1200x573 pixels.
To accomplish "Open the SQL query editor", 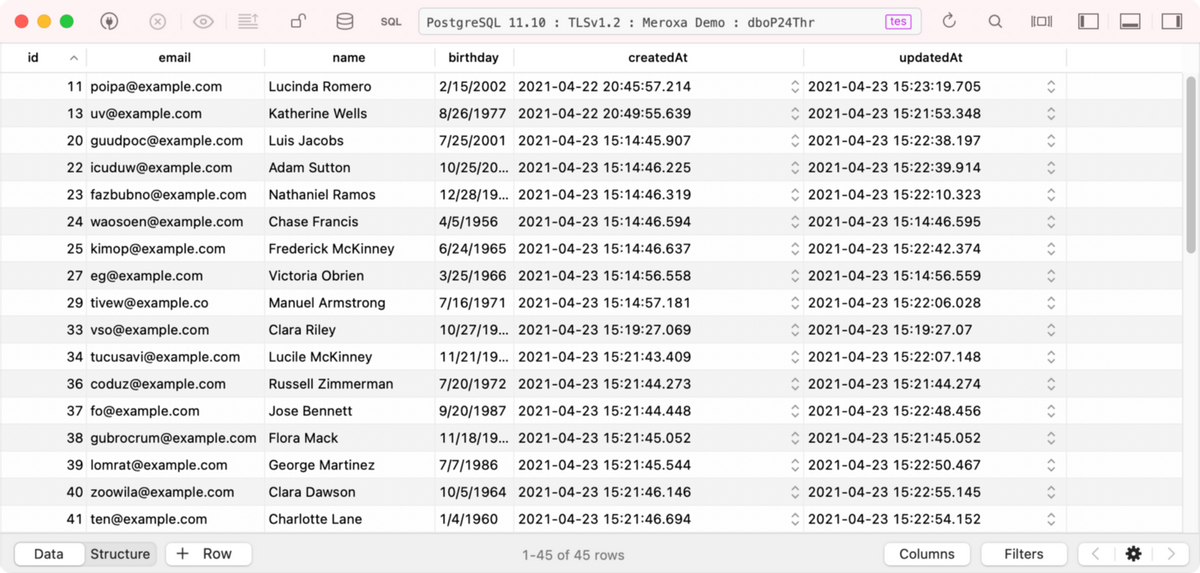I will [391, 21].
